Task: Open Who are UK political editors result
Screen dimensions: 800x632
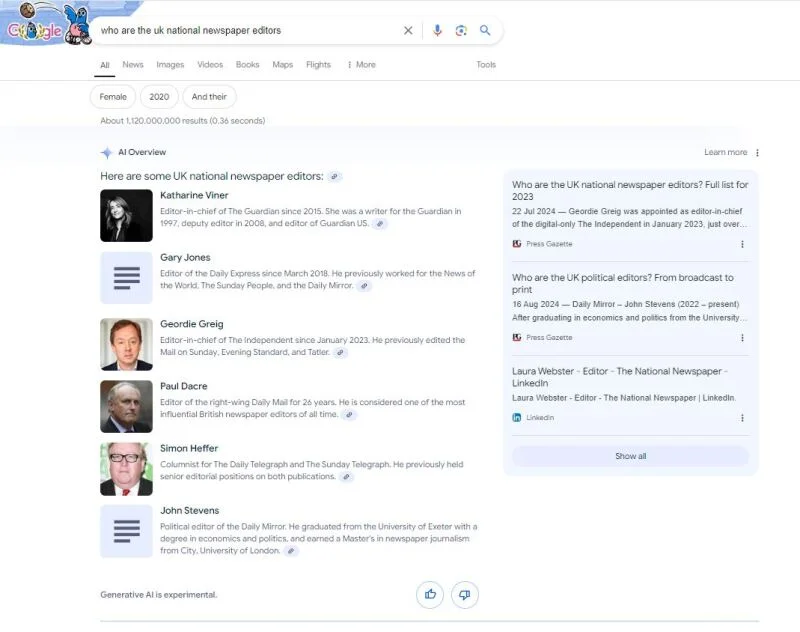Action: (x=622, y=284)
